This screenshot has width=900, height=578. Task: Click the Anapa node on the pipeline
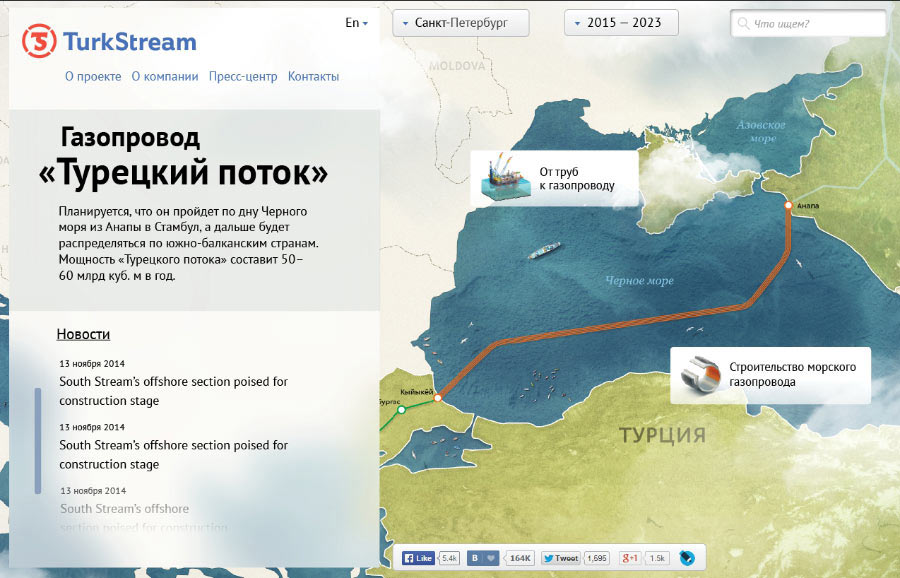click(x=788, y=205)
